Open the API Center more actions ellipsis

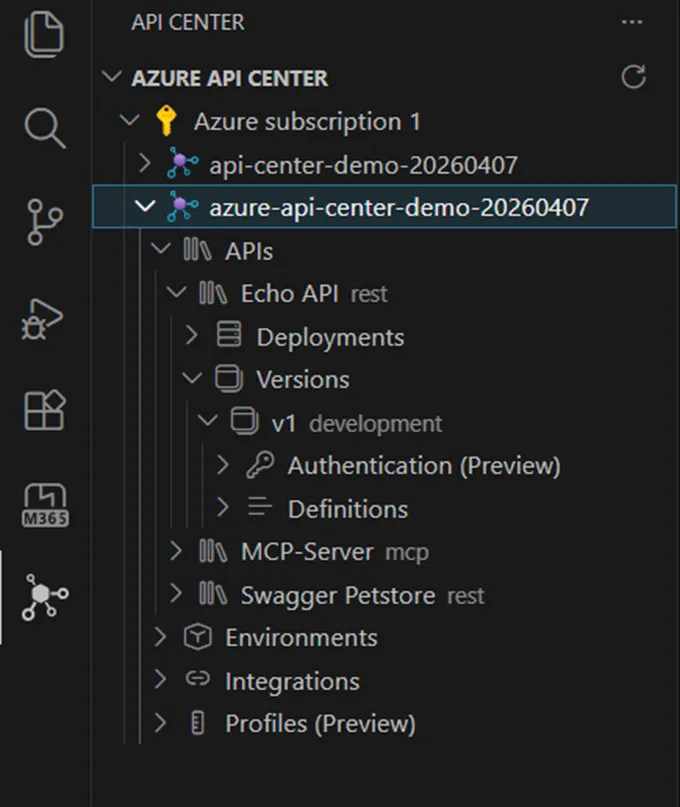632,22
